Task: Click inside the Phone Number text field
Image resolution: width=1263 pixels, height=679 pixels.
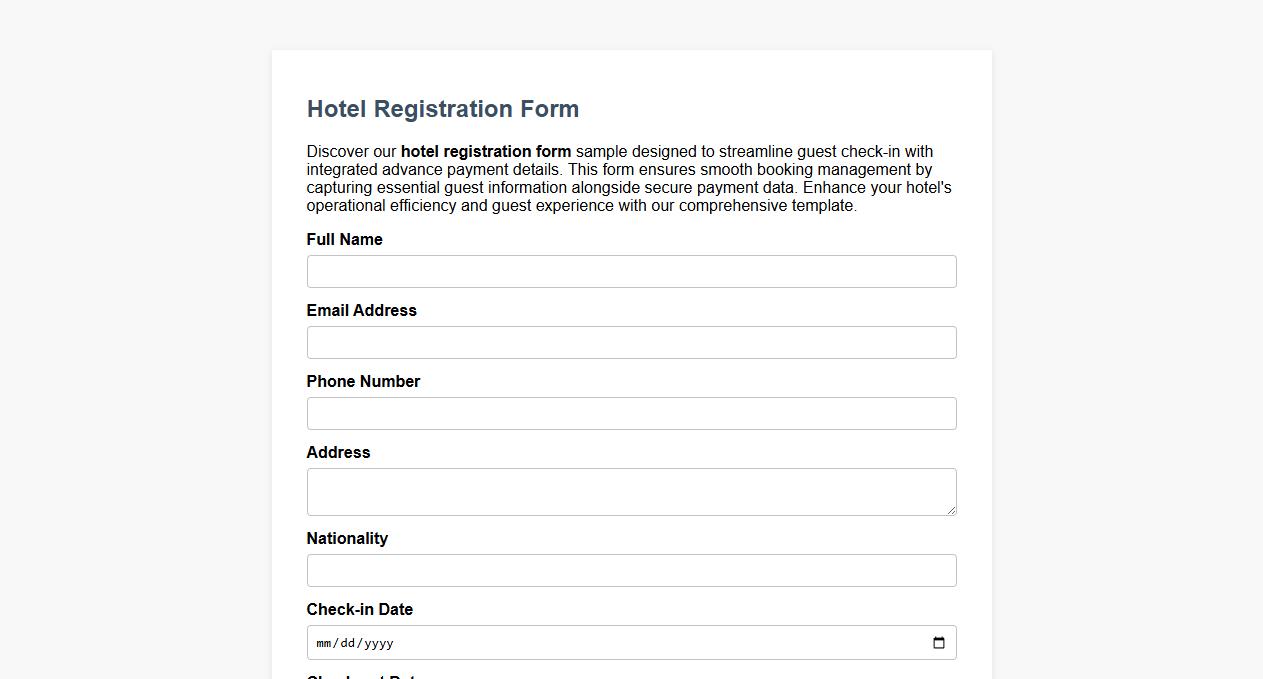Action: pos(631,413)
